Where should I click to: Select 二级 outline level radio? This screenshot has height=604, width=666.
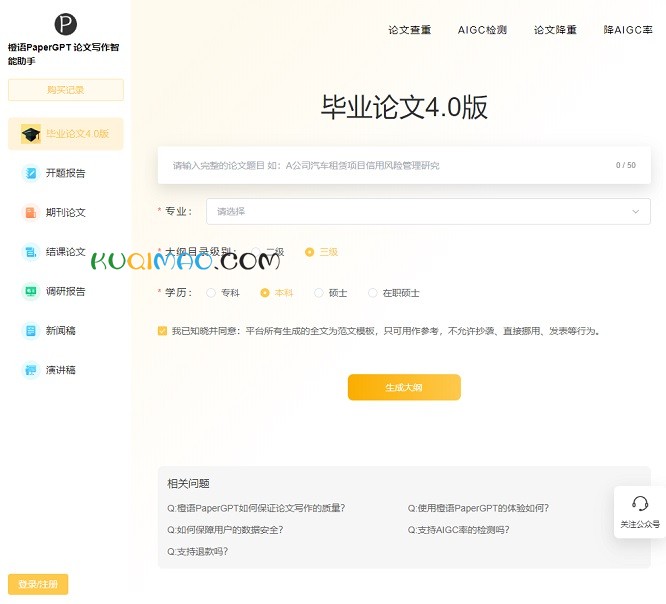coord(256,252)
